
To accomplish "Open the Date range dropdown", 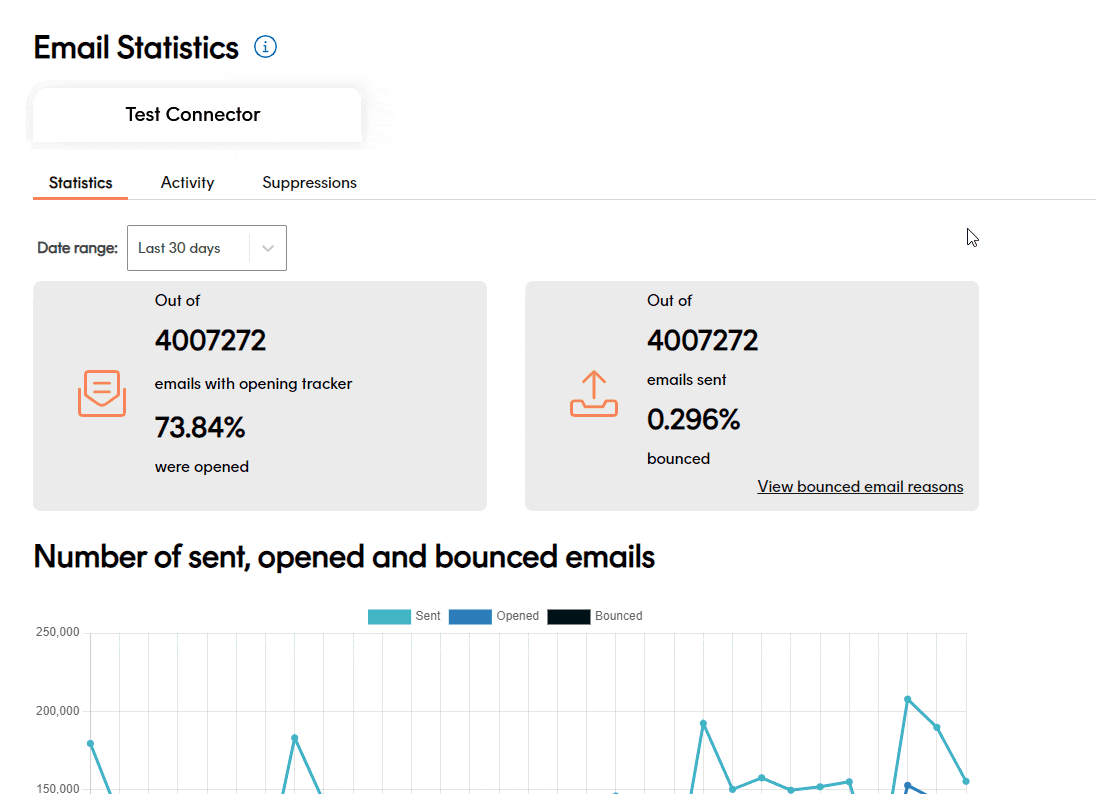I will (x=207, y=247).
